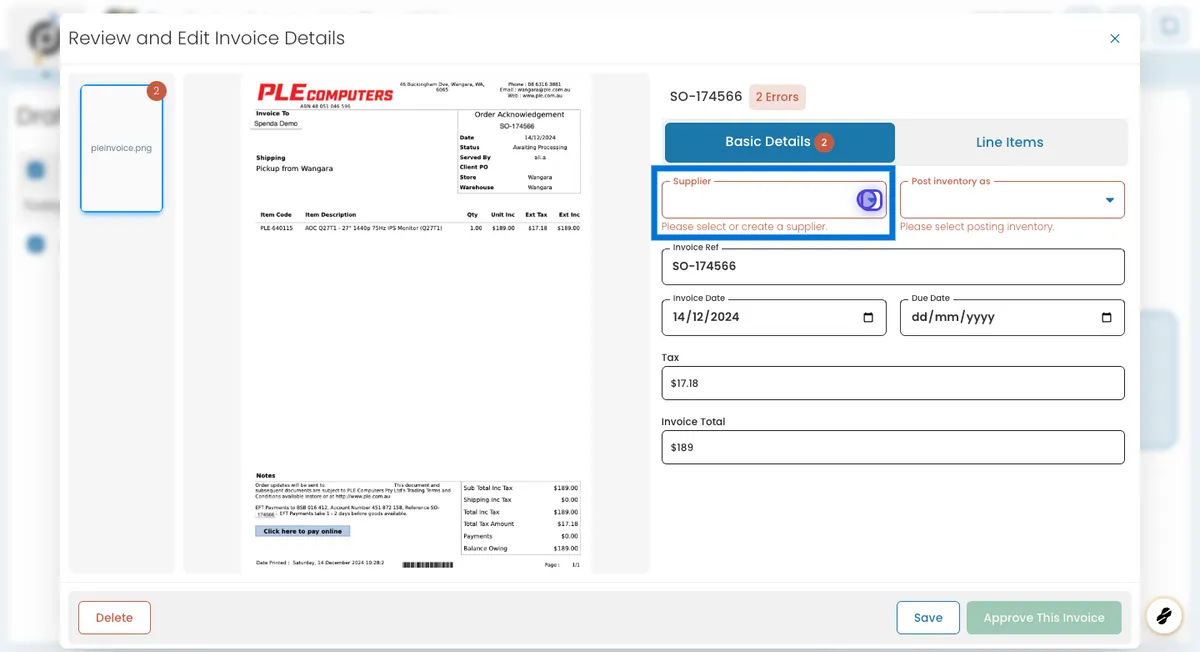Image resolution: width=1200 pixels, height=652 pixels.
Task: Click the floating chat widget icon
Action: tap(1163, 616)
